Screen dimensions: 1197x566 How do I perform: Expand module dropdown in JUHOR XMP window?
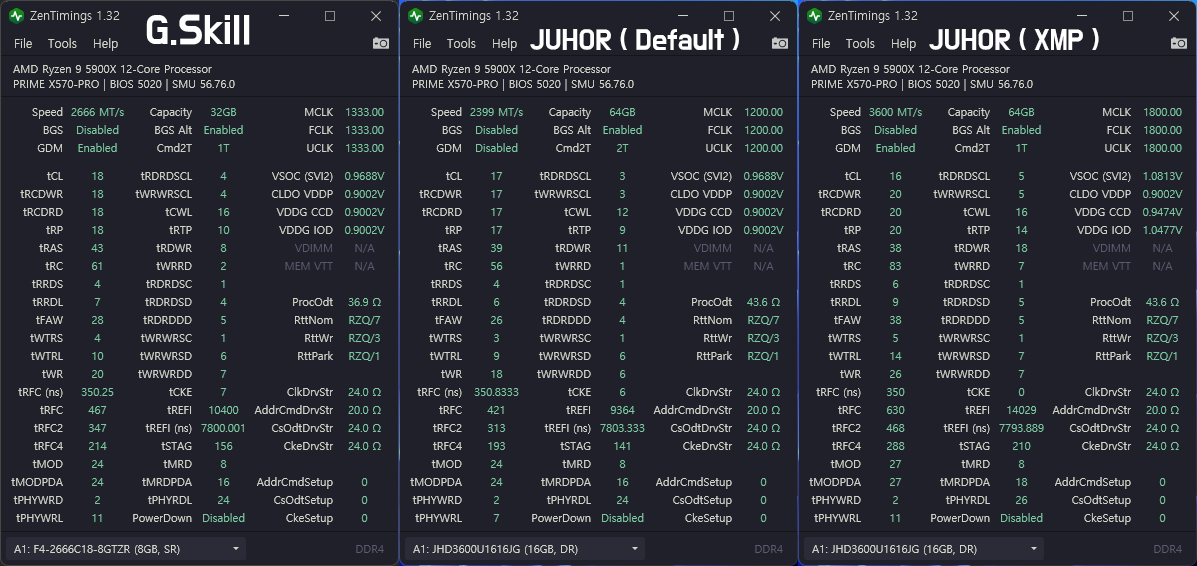coord(923,548)
